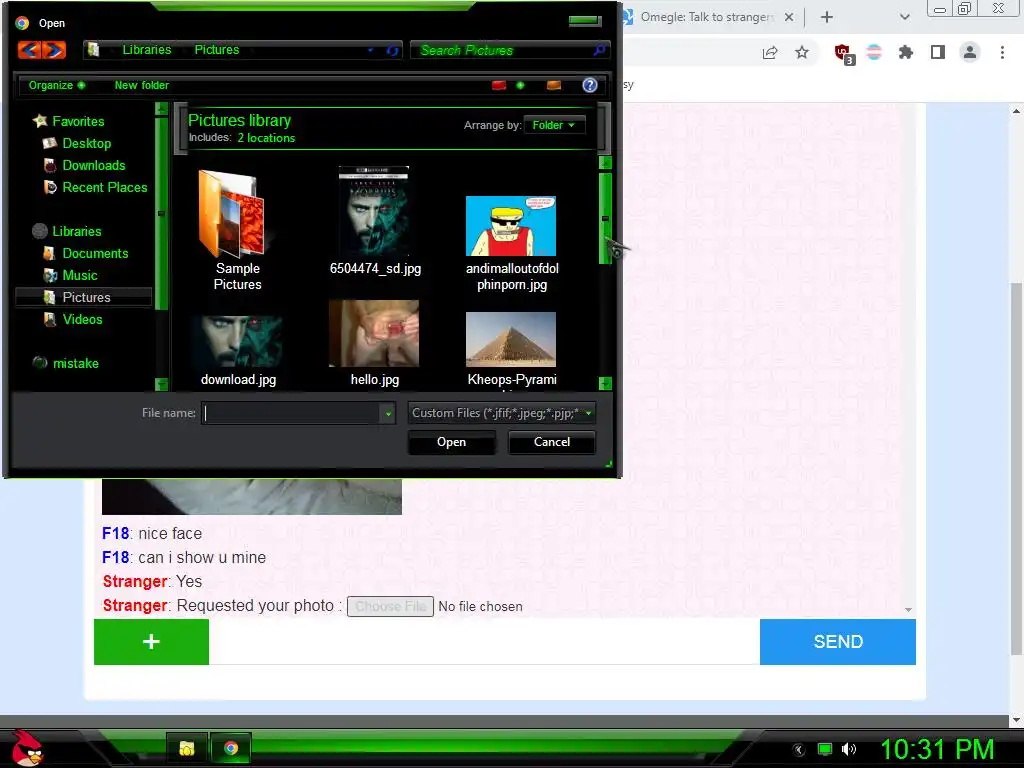Open Desktop in the navigation pane
This screenshot has width=1024, height=768.
[86, 143]
